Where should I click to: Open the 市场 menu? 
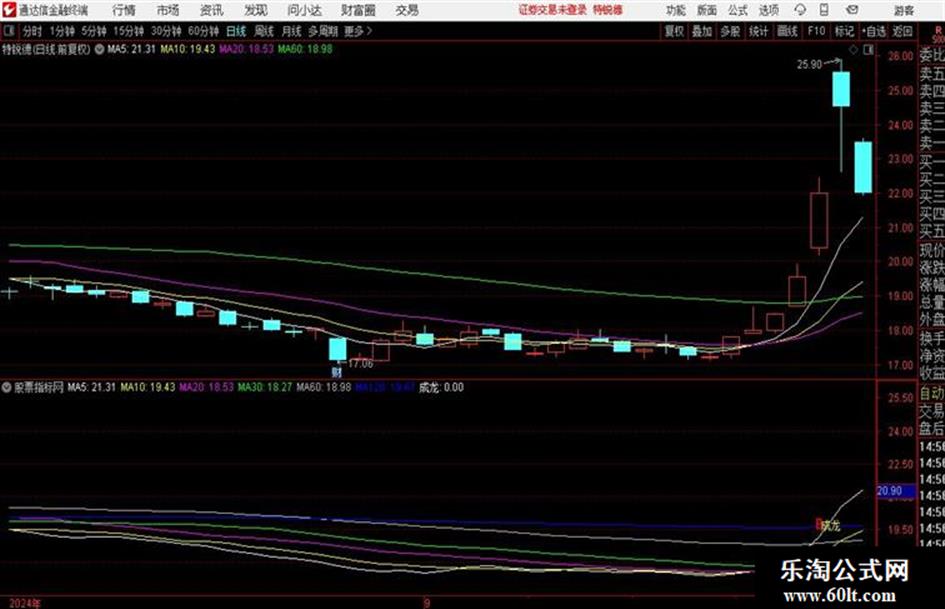click(x=168, y=10)
